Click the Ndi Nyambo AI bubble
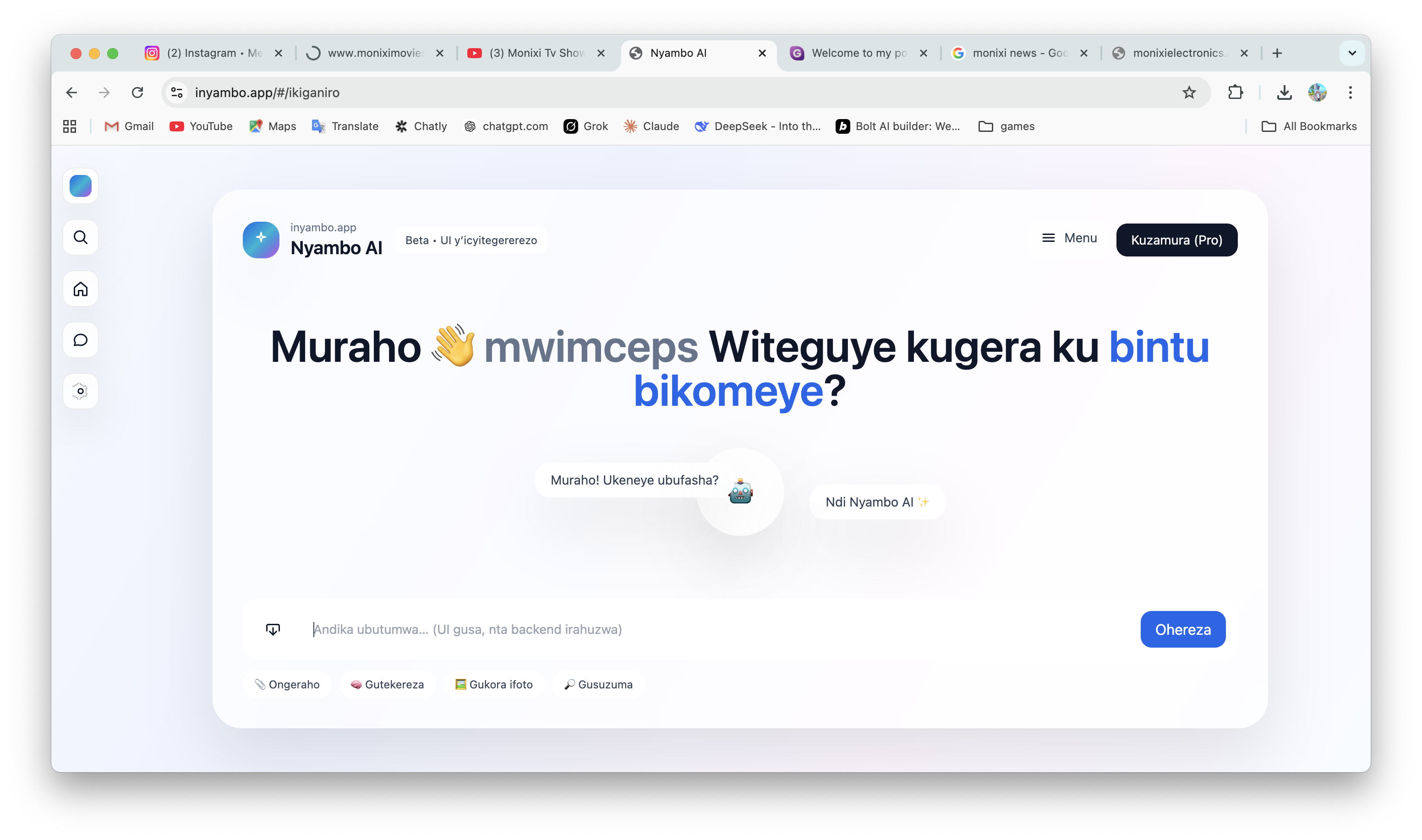1422x840 pixels. point(877,502)
